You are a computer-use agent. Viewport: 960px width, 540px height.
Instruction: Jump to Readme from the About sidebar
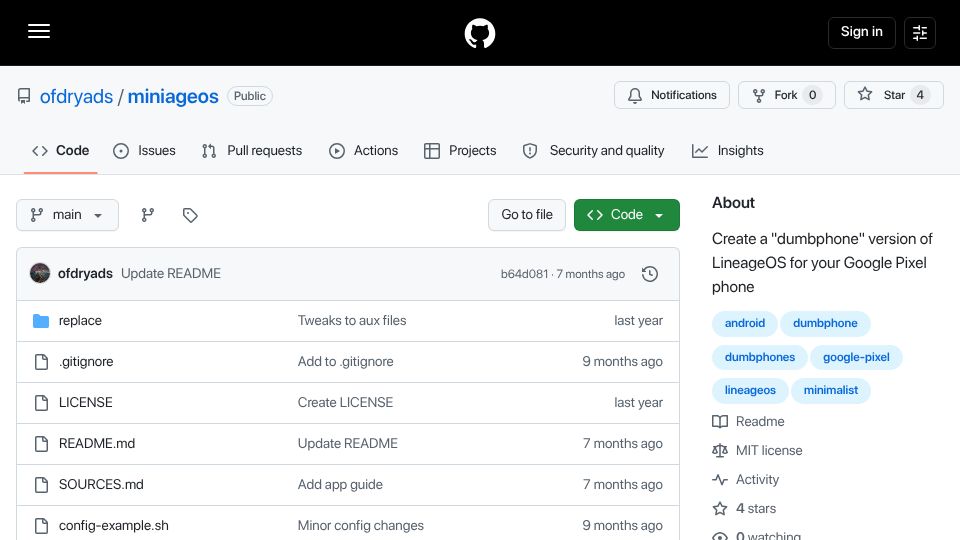click(748, 421)
